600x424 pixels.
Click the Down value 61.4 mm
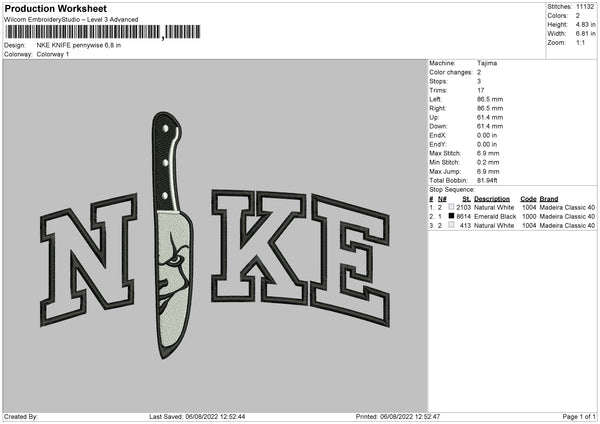click(x=490, y=126)
